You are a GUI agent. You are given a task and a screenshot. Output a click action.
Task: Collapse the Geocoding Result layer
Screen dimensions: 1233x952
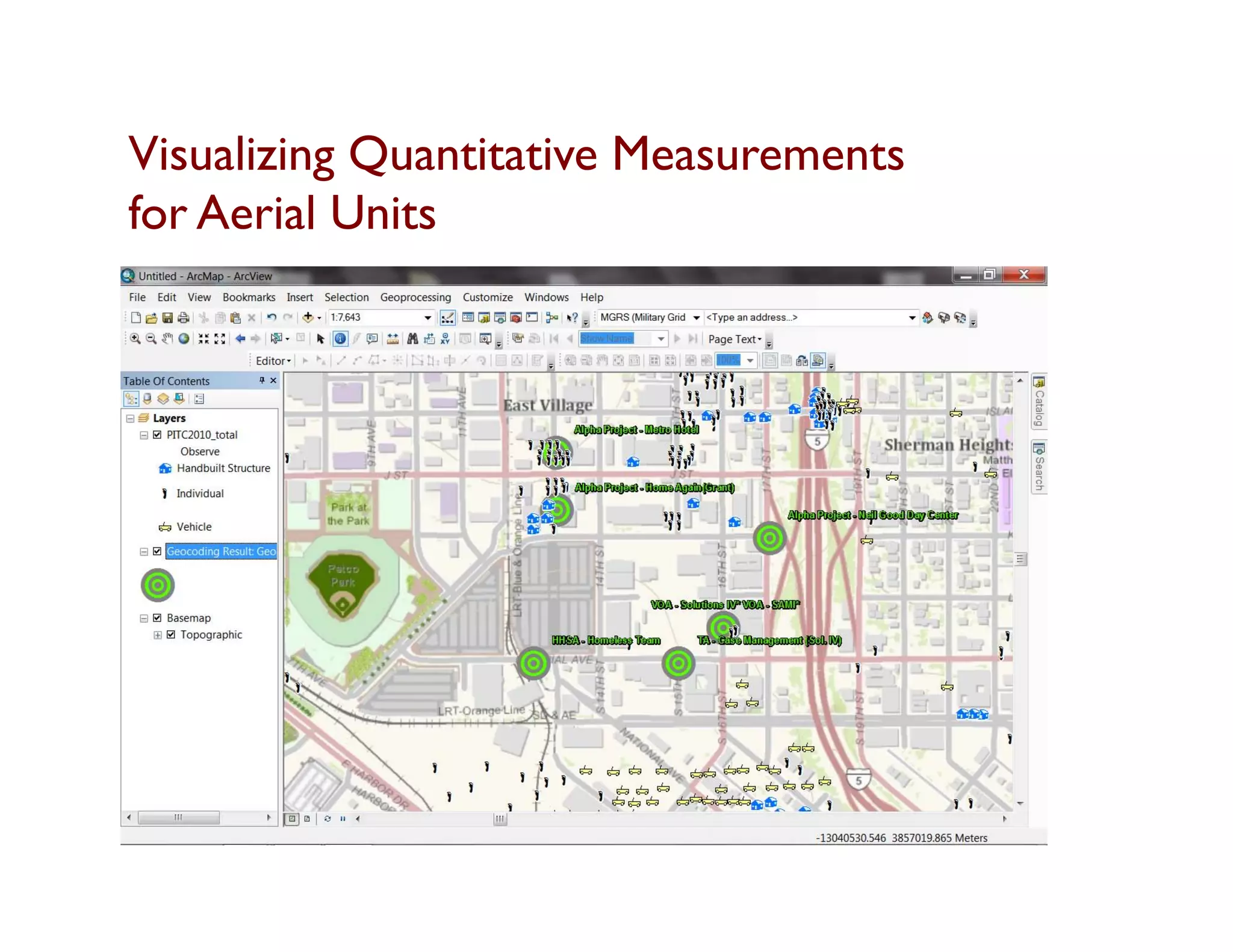point(144,551)
